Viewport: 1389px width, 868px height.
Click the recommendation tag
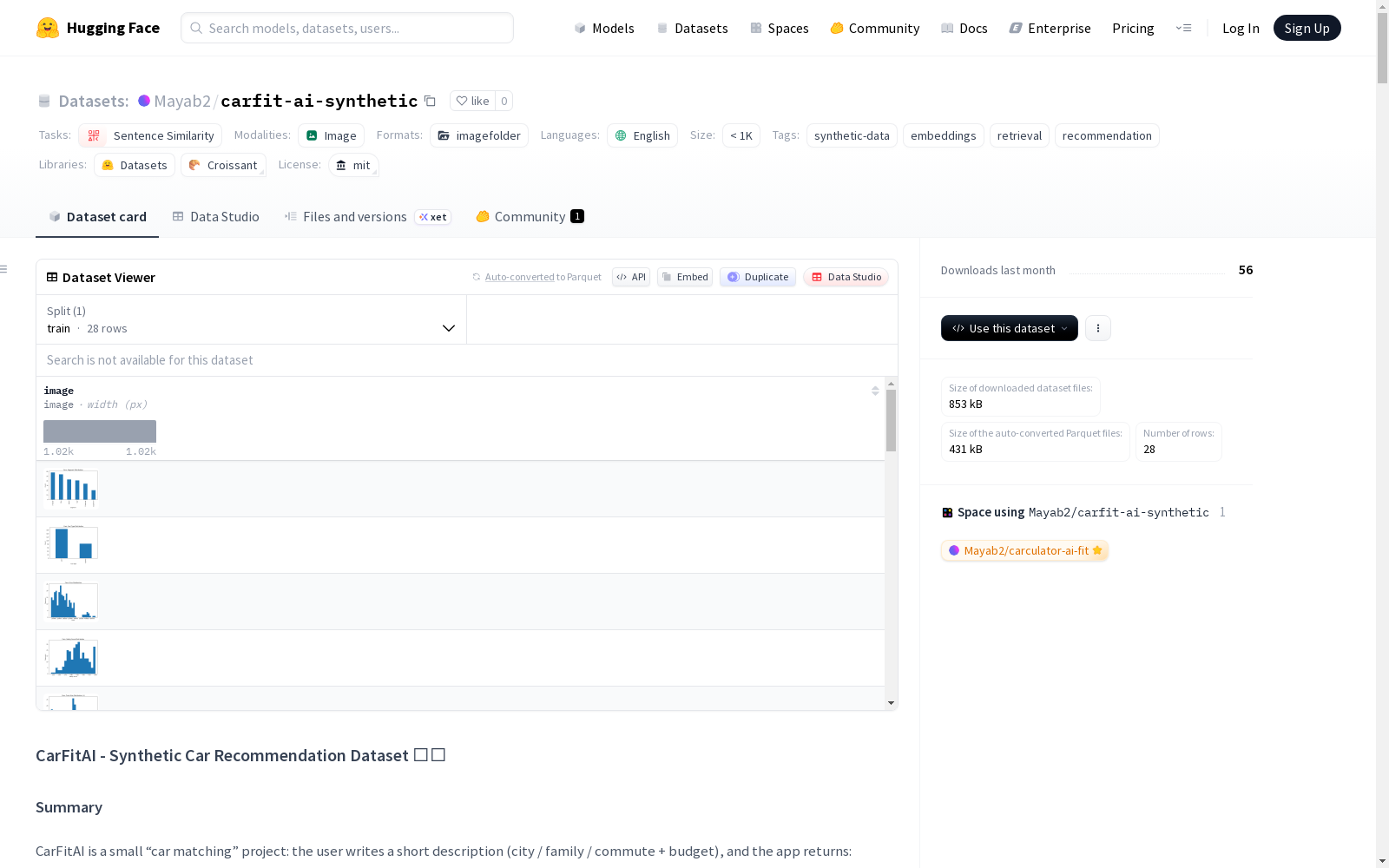click(1107, 135)
